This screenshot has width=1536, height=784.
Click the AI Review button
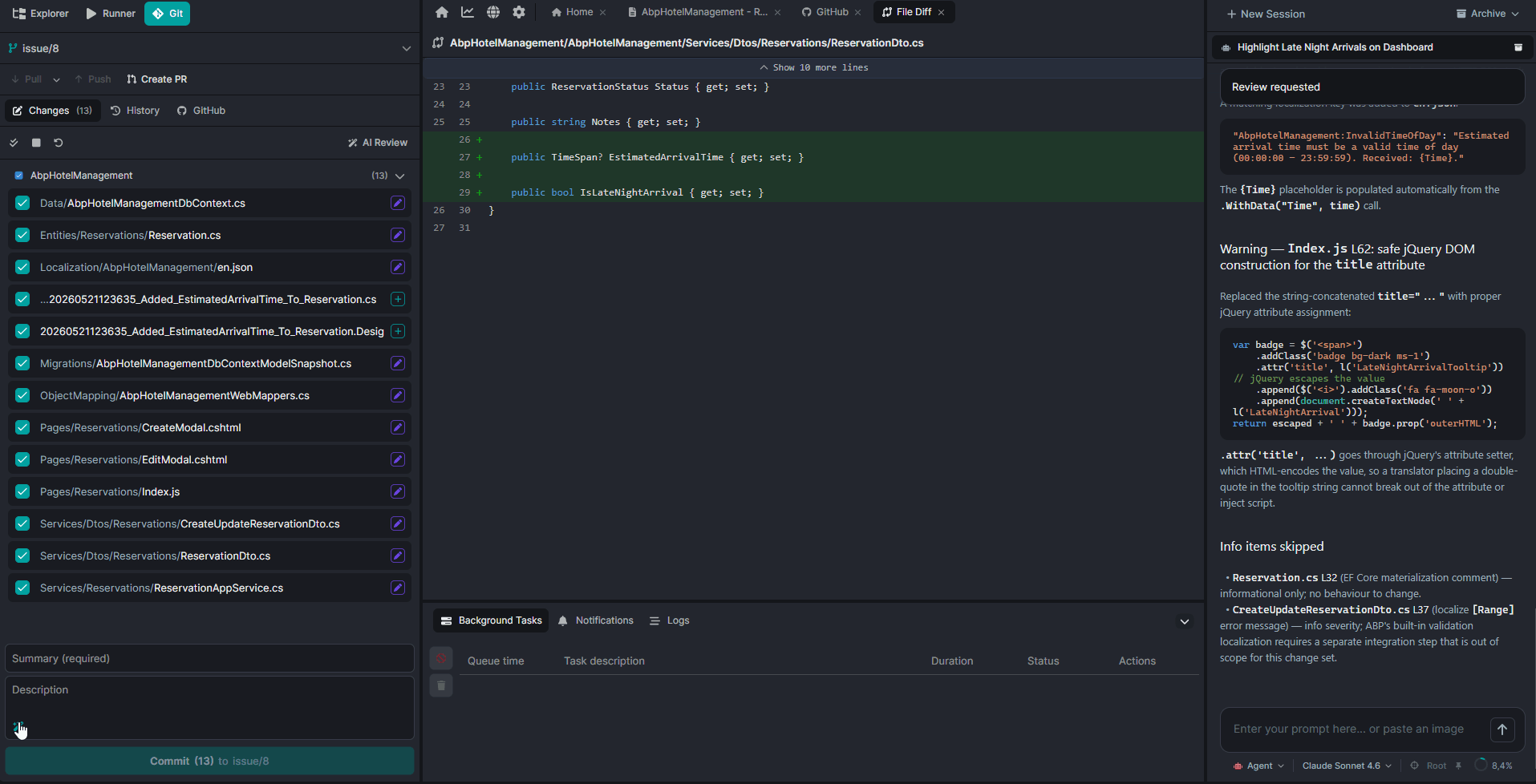coord(378,143)
